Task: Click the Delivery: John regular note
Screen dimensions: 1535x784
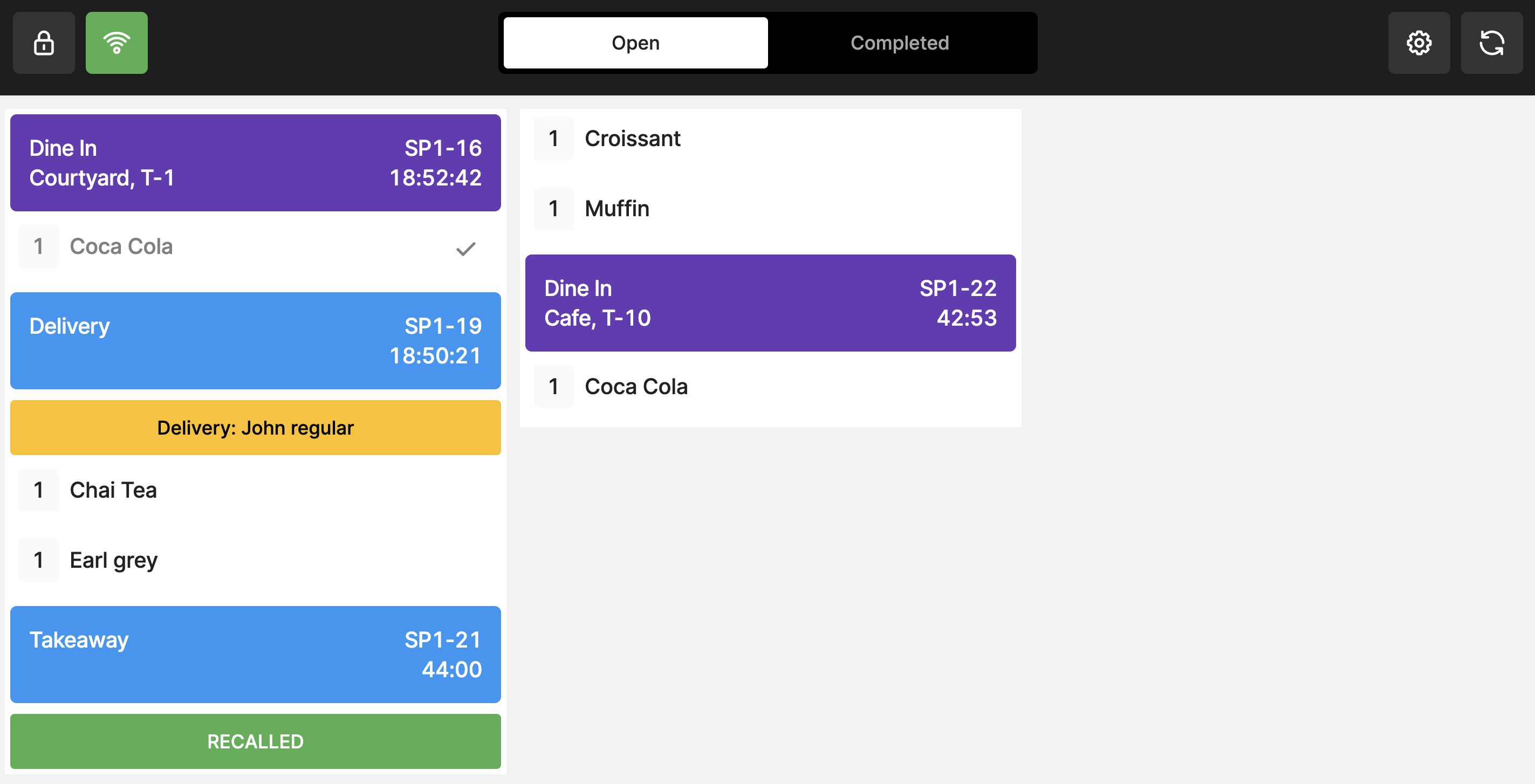Action: (x=255, y=428)
